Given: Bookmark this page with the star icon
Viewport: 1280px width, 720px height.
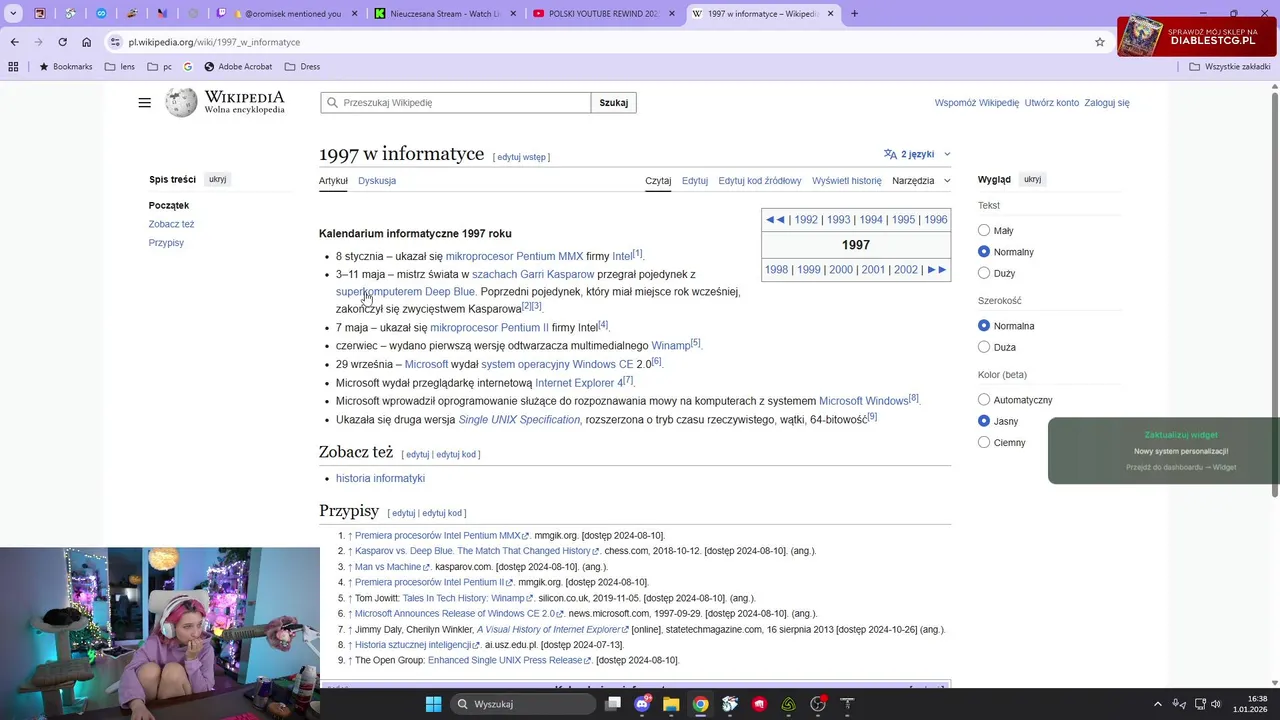Looking at the screenshot, I should (x=1100, y=42).
